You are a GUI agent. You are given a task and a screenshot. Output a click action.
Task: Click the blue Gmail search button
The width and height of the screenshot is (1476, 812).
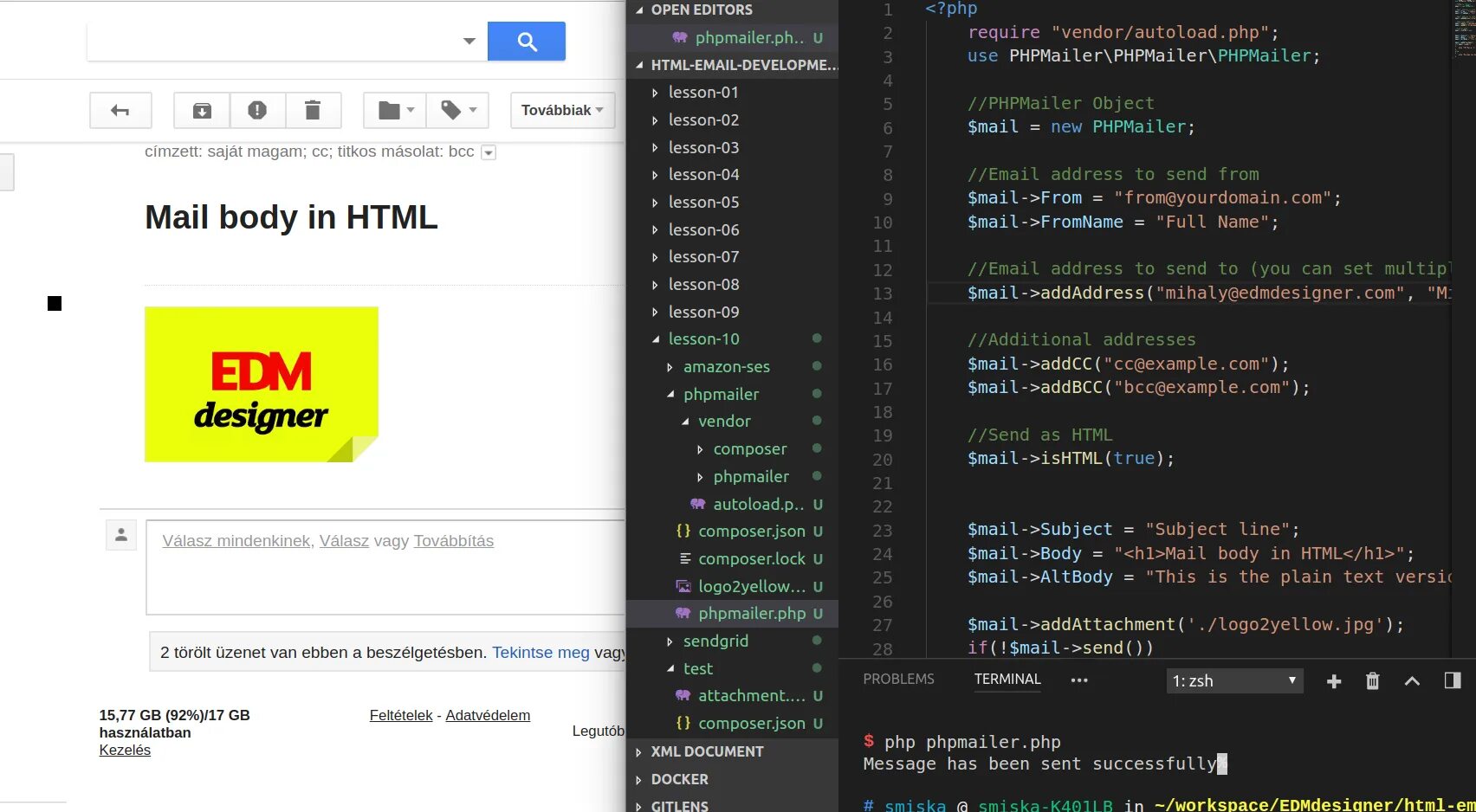[x=527, y=41]
